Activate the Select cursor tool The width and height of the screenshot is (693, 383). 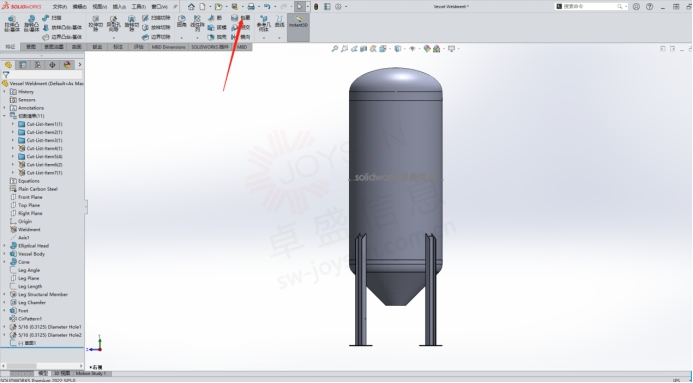(x=300, y=7)
